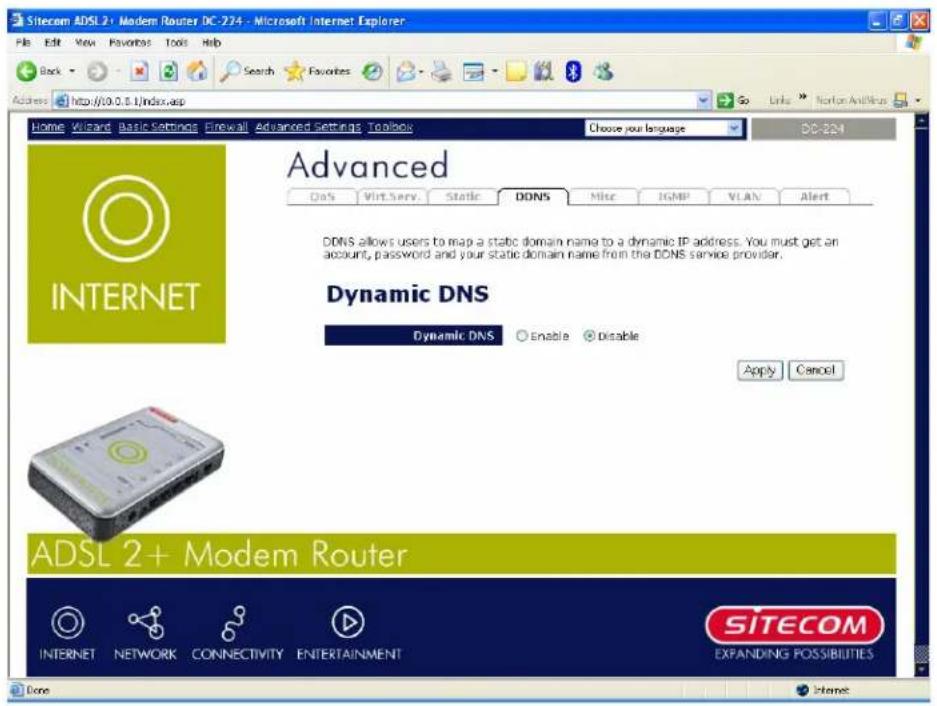Open Search with magnifier icon
The image size is (937, 706).
pyautogui.click(x=247, y=71)
